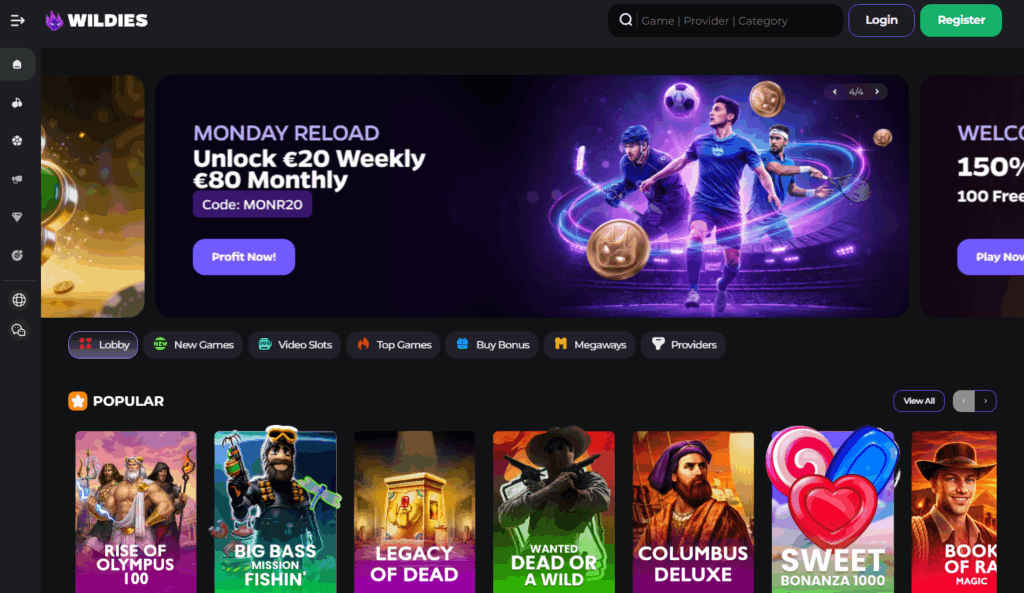Open the Legacy of Dead game thumbnail
The height and width of the screenshot is (593, 1024).
415,512
